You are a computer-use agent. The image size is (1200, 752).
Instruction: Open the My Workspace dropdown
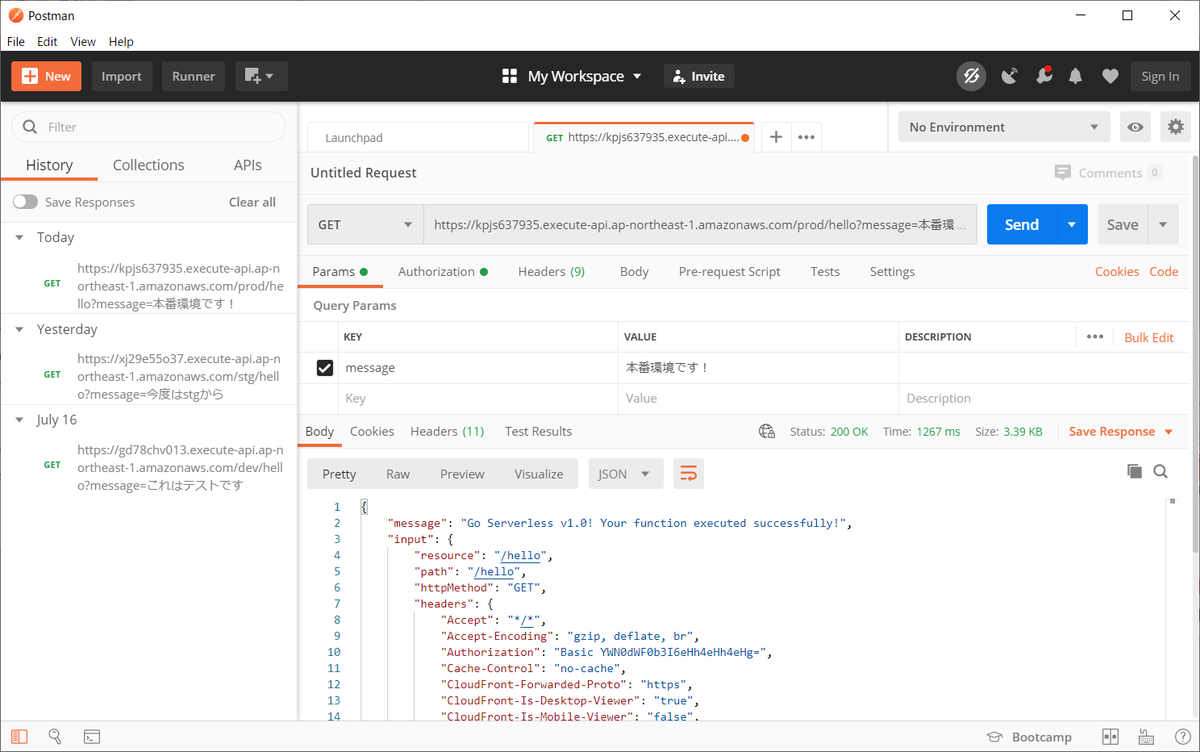(572, 76)
